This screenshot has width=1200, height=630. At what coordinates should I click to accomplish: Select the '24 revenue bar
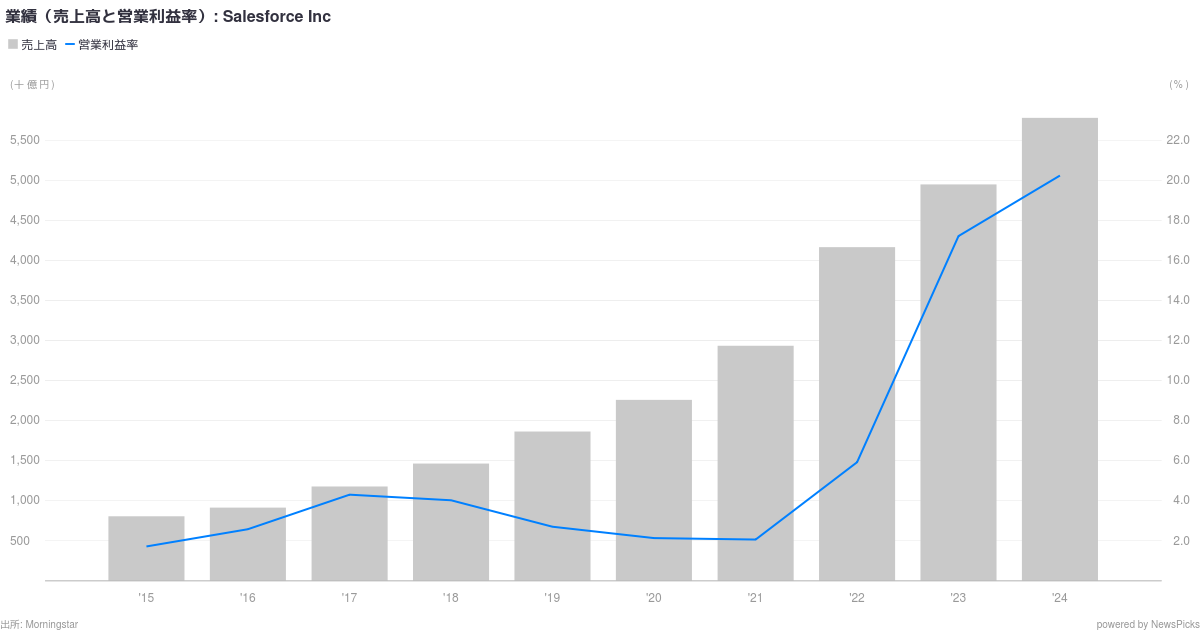pos(1060,349)
